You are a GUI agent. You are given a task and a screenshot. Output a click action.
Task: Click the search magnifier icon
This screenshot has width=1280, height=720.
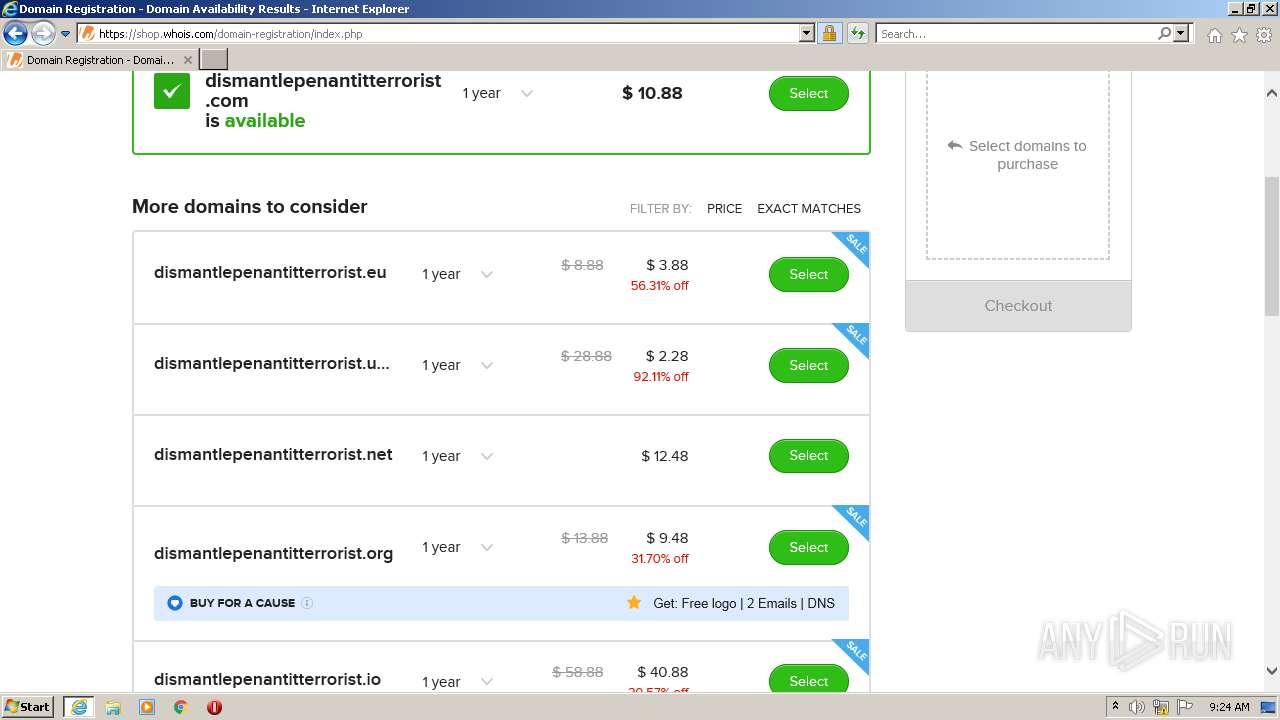(1164, 33)
